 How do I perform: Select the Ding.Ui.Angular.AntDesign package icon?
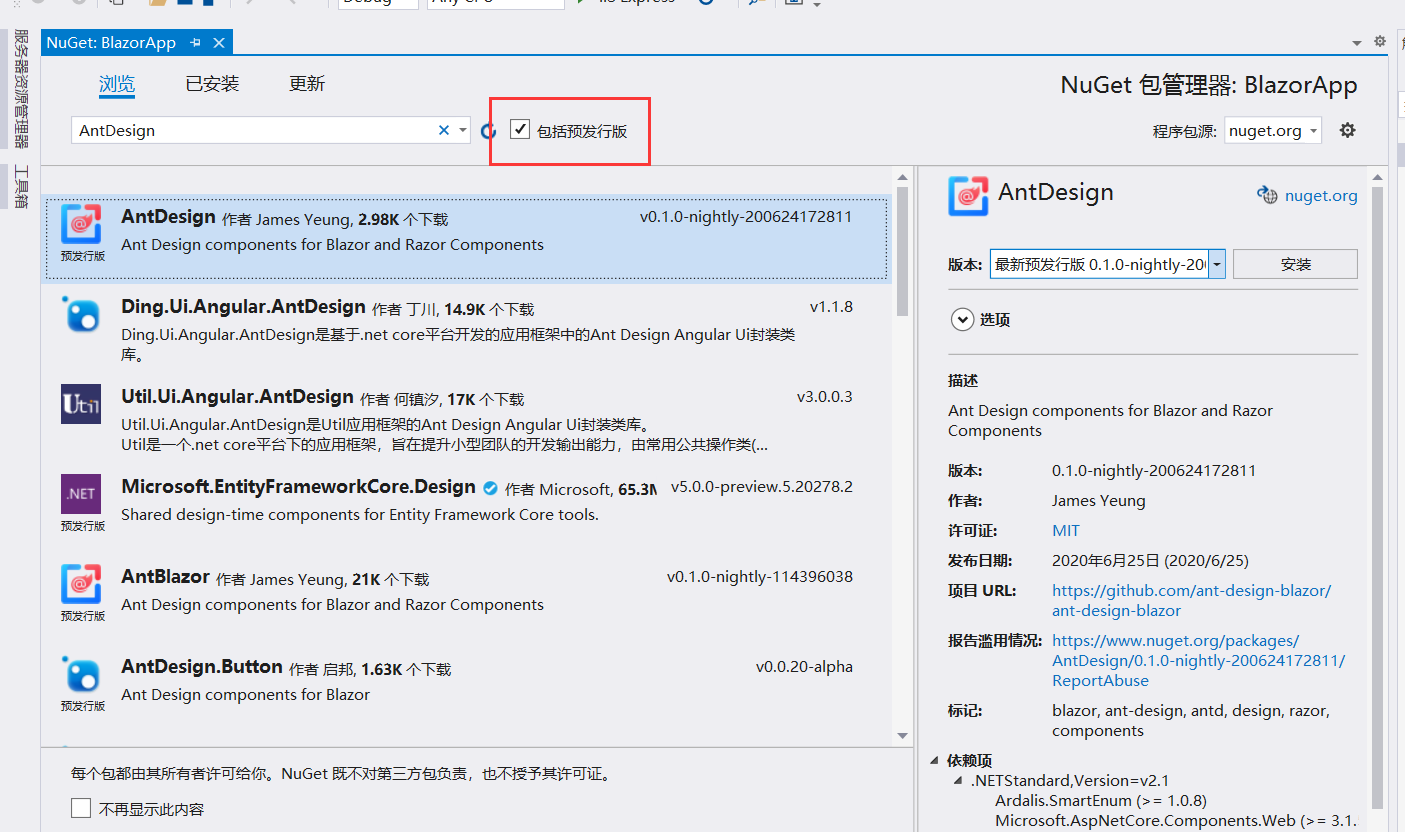pyautogui.click(x=81, y=314)
